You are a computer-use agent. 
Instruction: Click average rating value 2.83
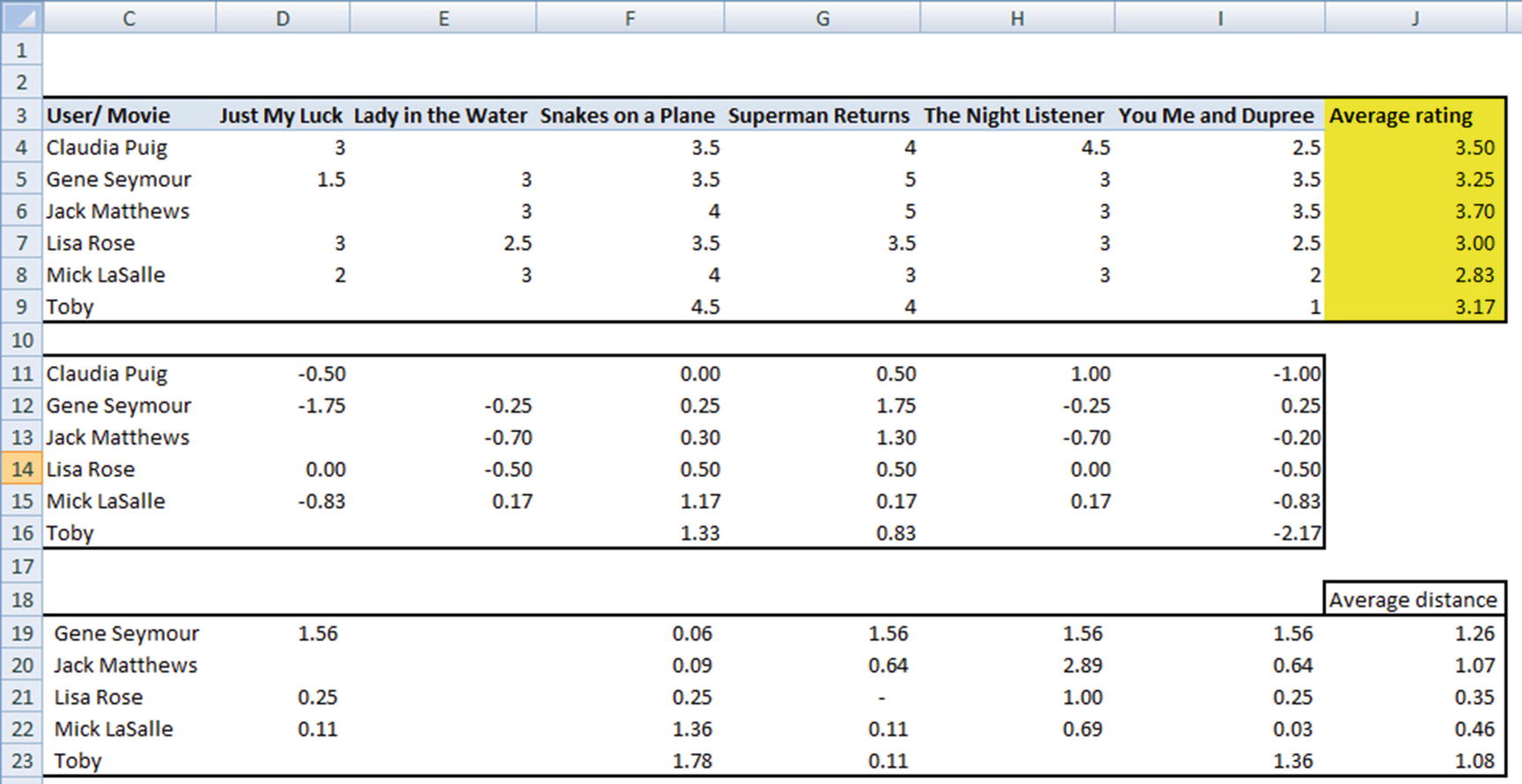pos(1474,274)
